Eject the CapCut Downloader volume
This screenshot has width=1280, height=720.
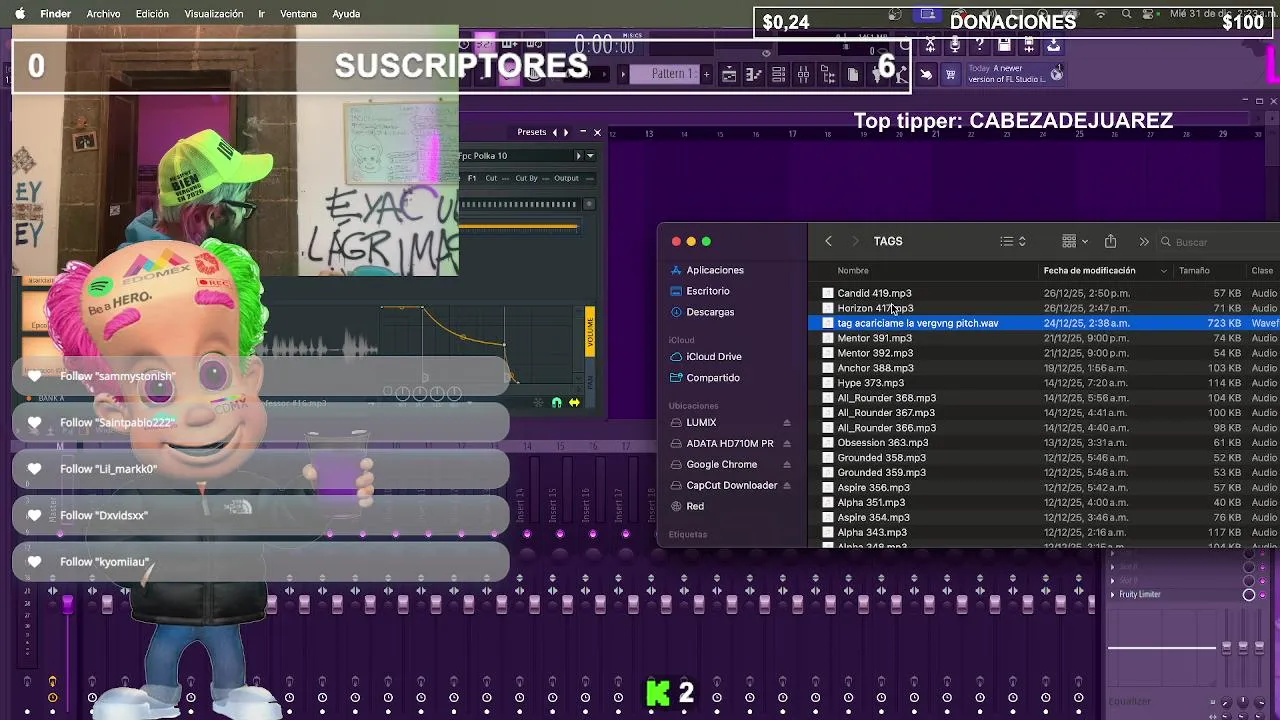[x=786, y=486]
